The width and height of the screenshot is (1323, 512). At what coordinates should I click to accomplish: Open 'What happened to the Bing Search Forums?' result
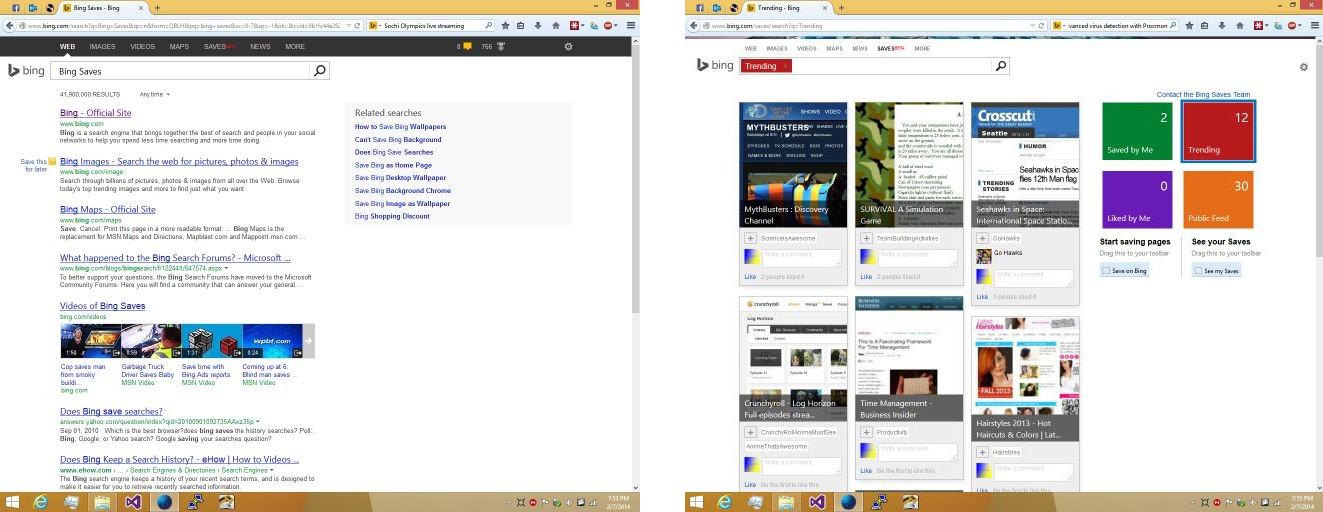coord(175,258)
